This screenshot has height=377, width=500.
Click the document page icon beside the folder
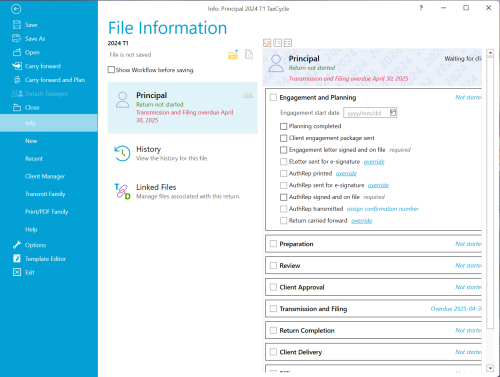click(x=249, y=54)
